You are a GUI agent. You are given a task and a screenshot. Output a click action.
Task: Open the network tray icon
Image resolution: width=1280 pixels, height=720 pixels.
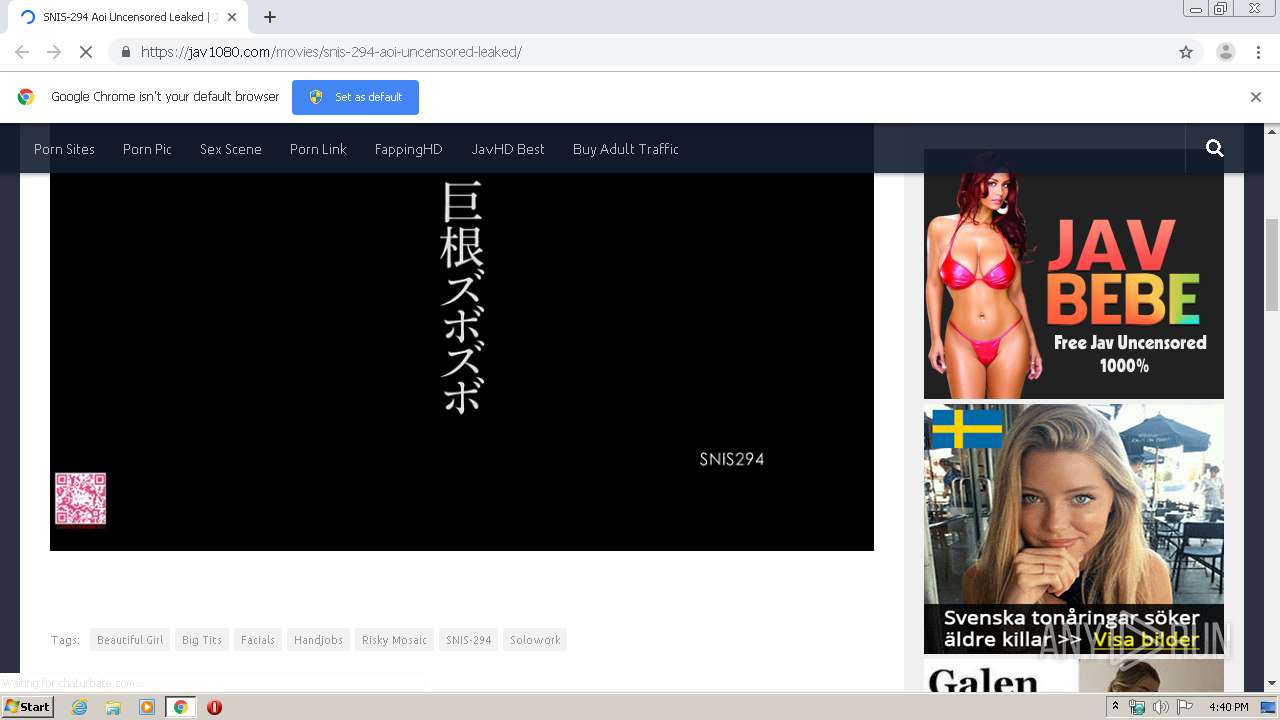pyautogui.click(x=1137, y=707)
